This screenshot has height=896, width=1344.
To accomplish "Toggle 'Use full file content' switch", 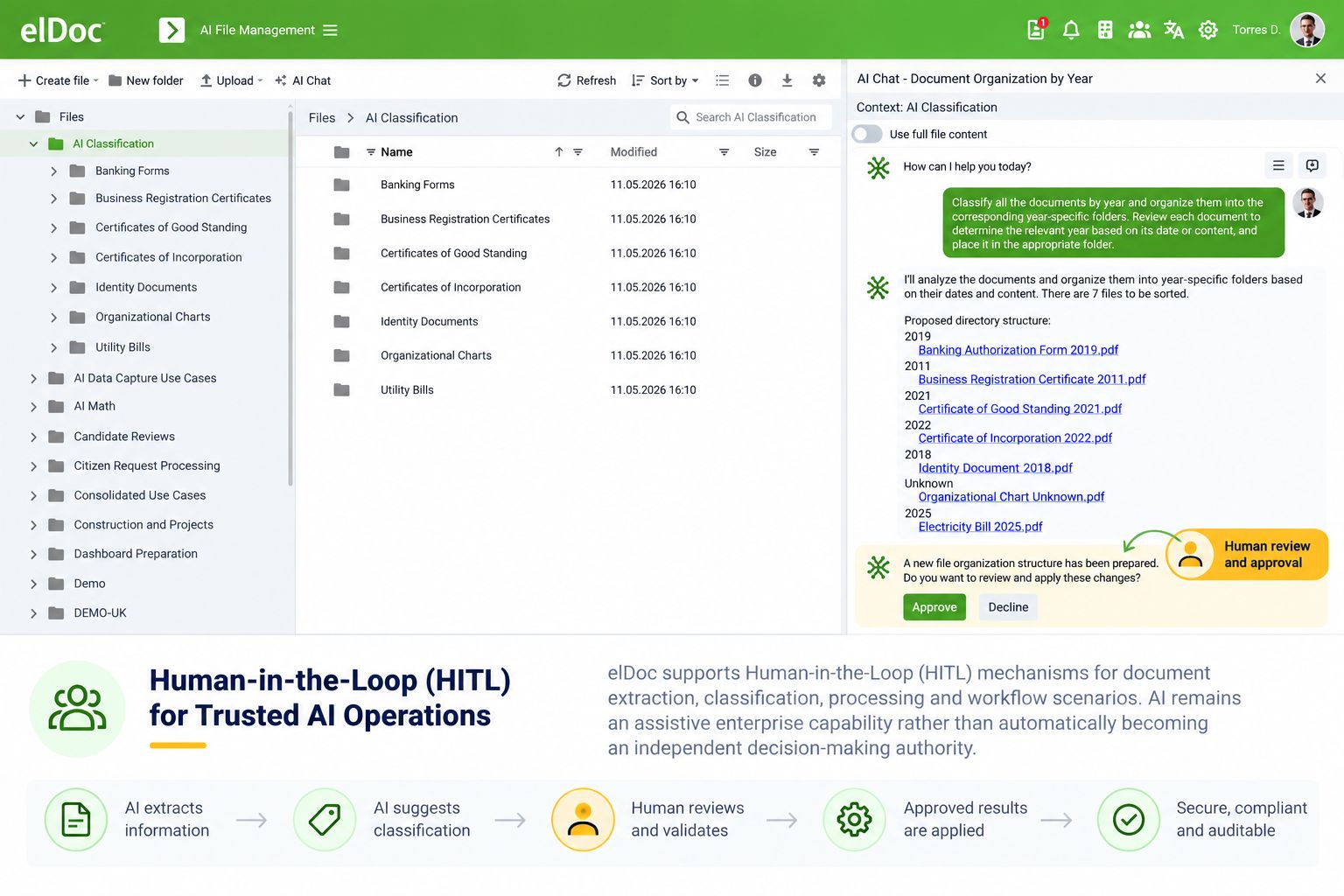I will (867, 134).
